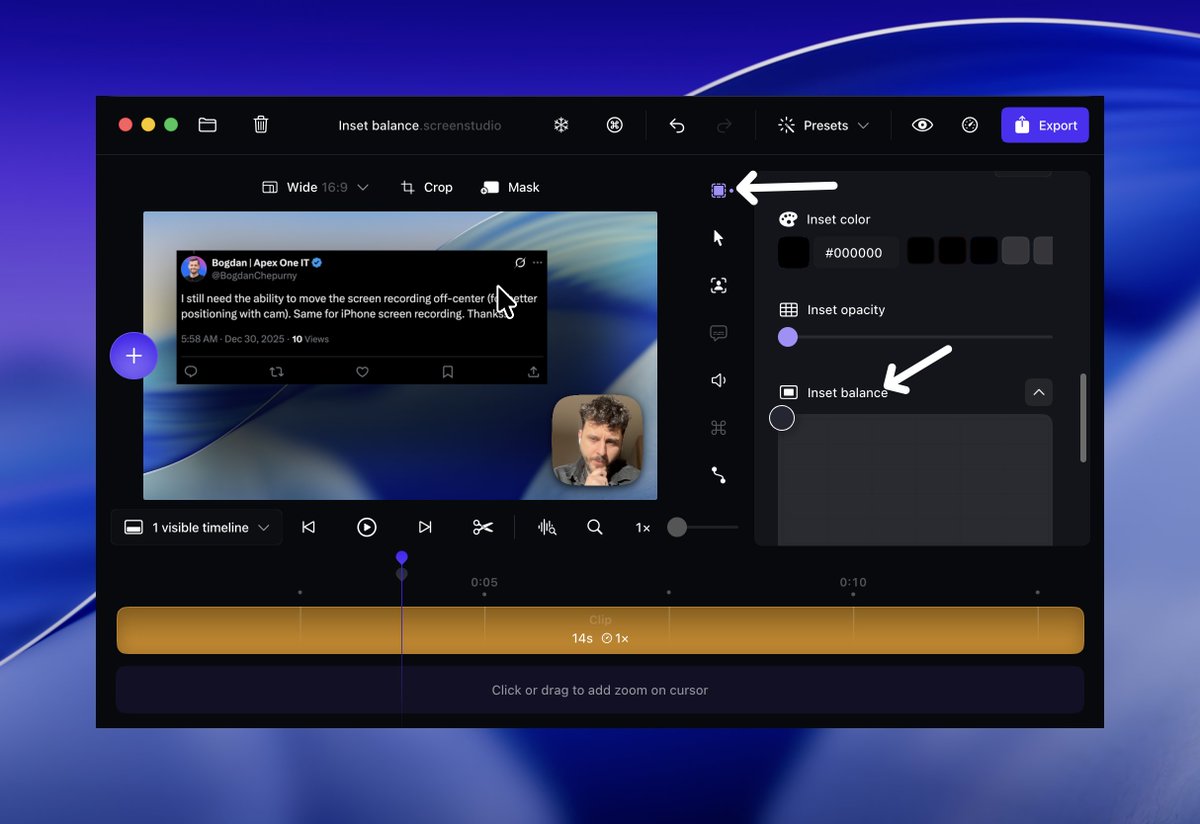The image size is (1200, 824).
Task: Open the audio speaker settings tab
Action: [x=718, y=380]
